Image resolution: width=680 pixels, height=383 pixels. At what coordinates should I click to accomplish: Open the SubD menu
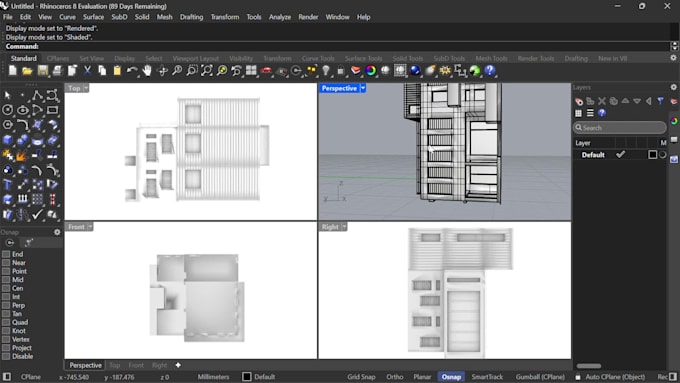(119, 17)
